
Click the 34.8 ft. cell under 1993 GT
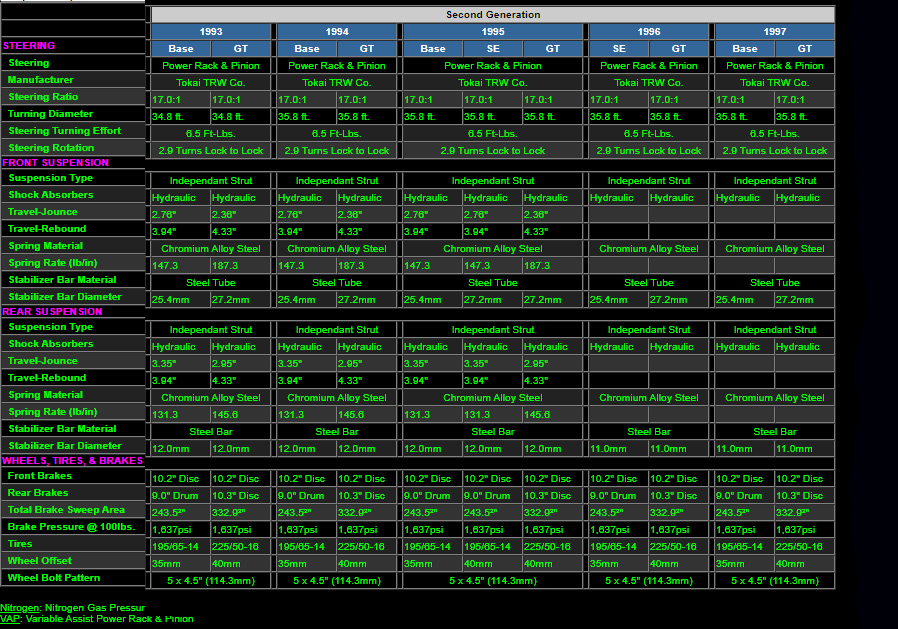pyautogui.click(x=241, y=117)
